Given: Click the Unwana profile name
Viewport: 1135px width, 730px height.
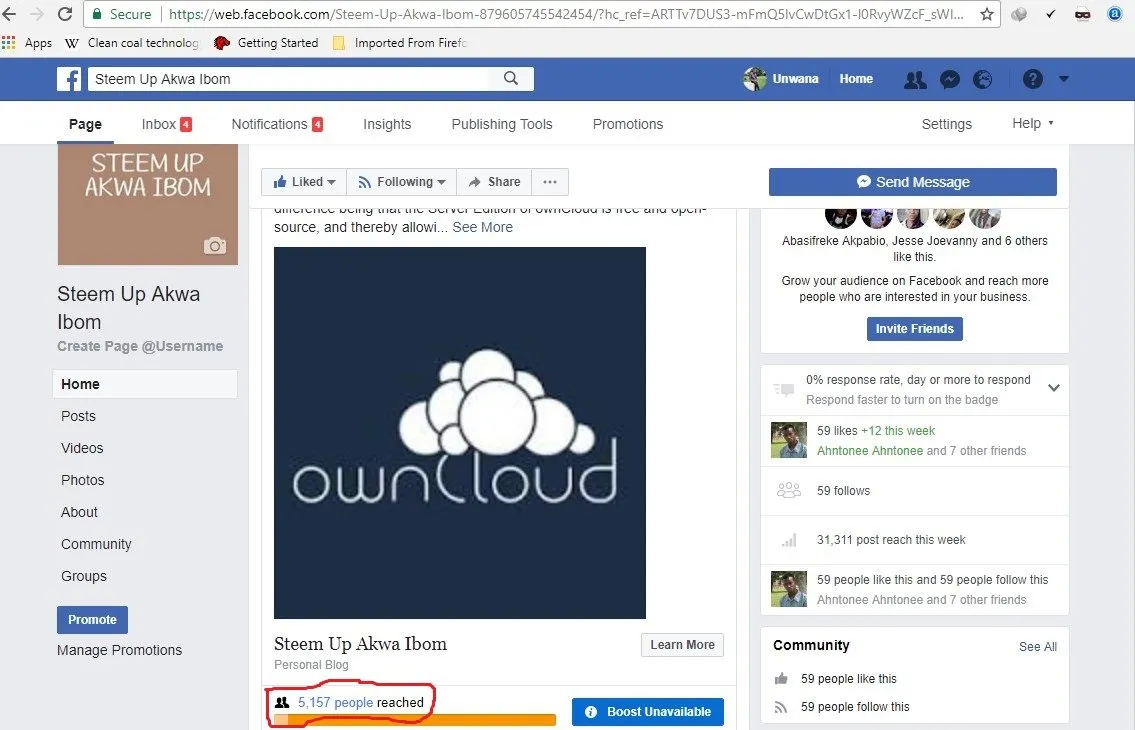Looking at the screenshot, I should [x=796, y=79].
